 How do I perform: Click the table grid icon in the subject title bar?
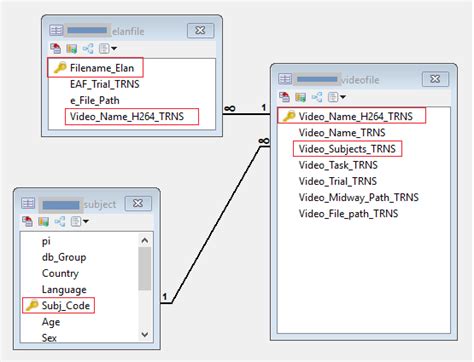[x=28, y=203]
